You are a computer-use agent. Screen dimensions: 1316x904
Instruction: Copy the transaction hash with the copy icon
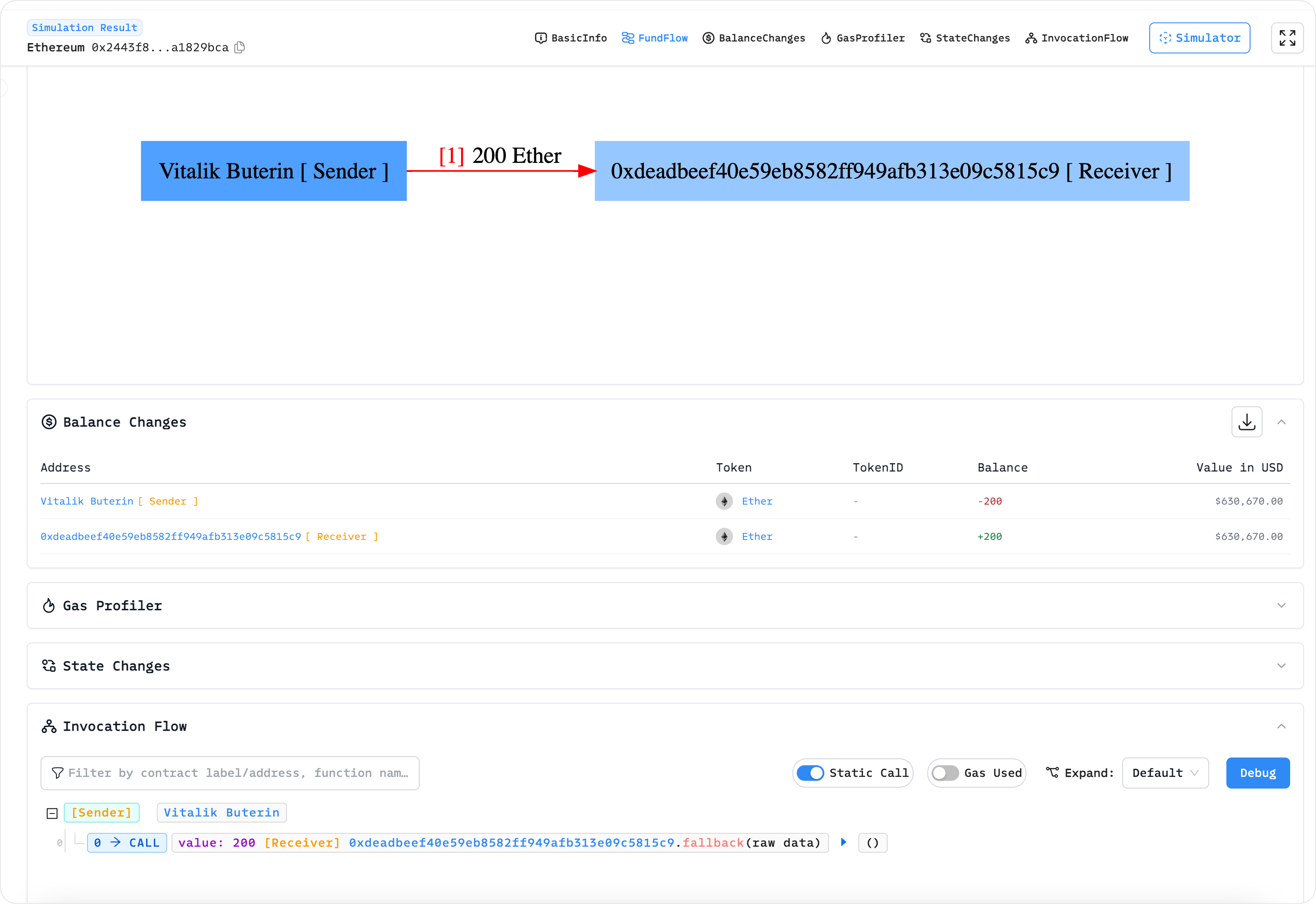point(240,47)
